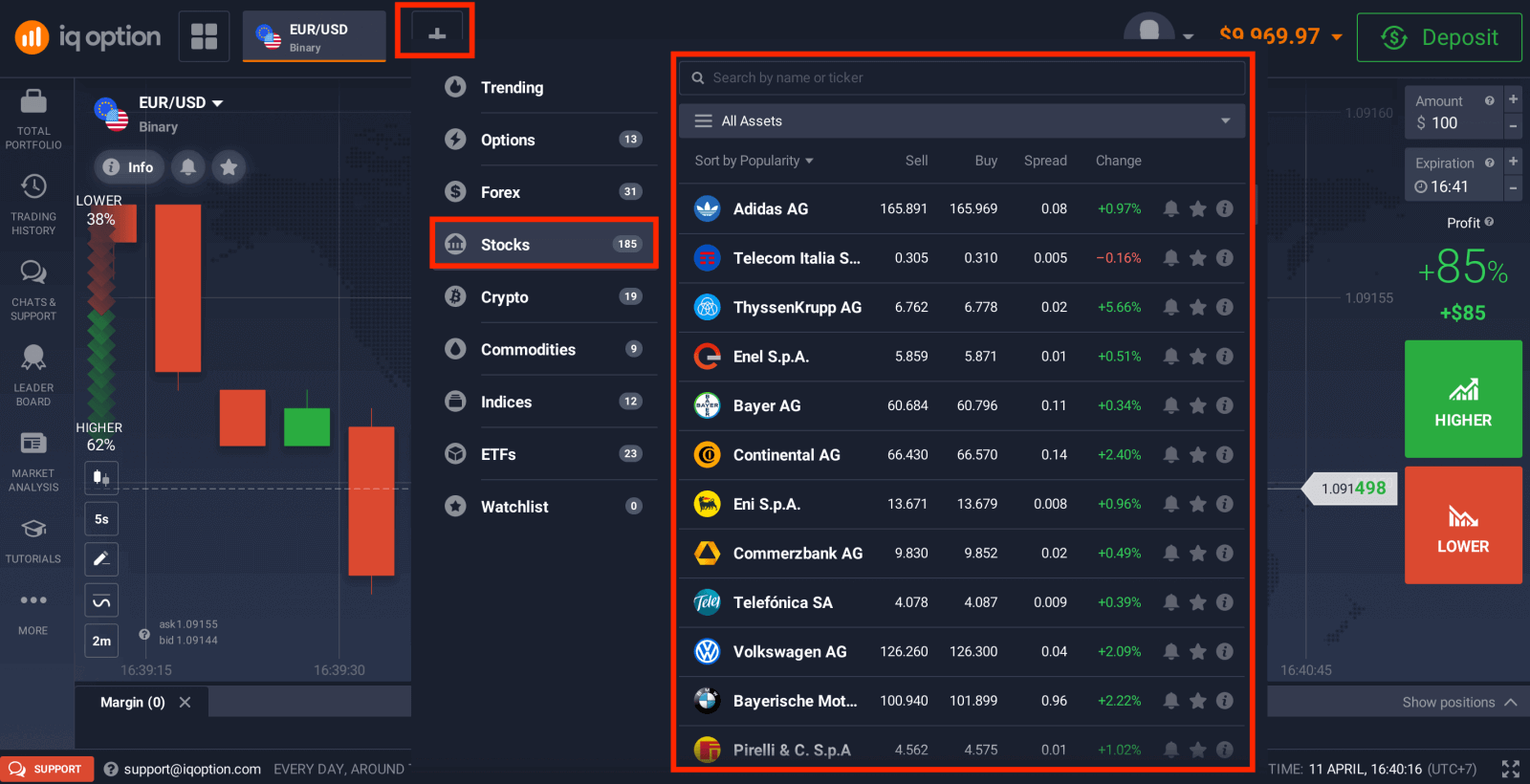Open Profit help question mark
Screen dimensions: 1530x784
[1489, 222]
